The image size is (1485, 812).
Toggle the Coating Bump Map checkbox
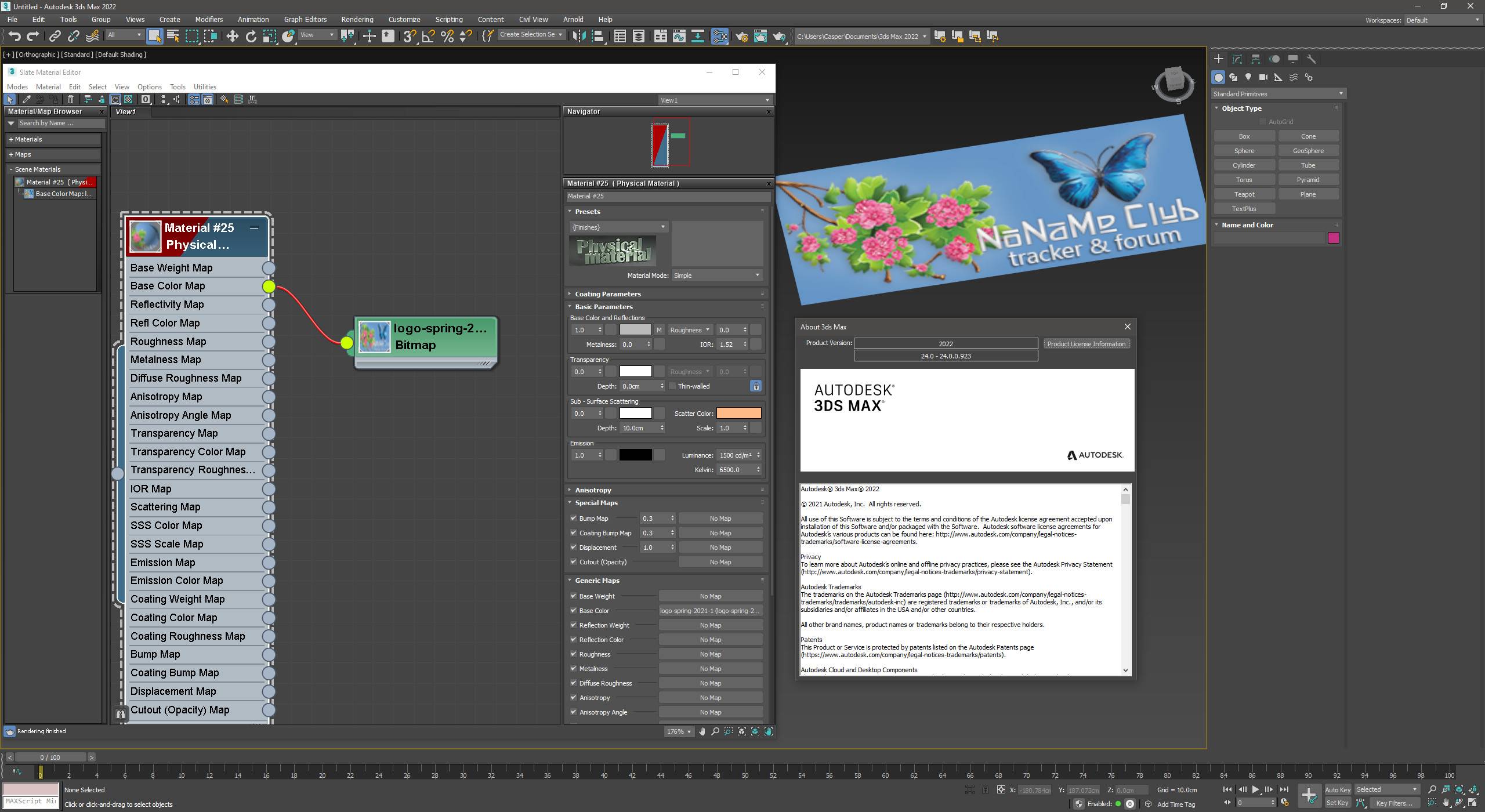pyautogui.click(x=574, y=532)
